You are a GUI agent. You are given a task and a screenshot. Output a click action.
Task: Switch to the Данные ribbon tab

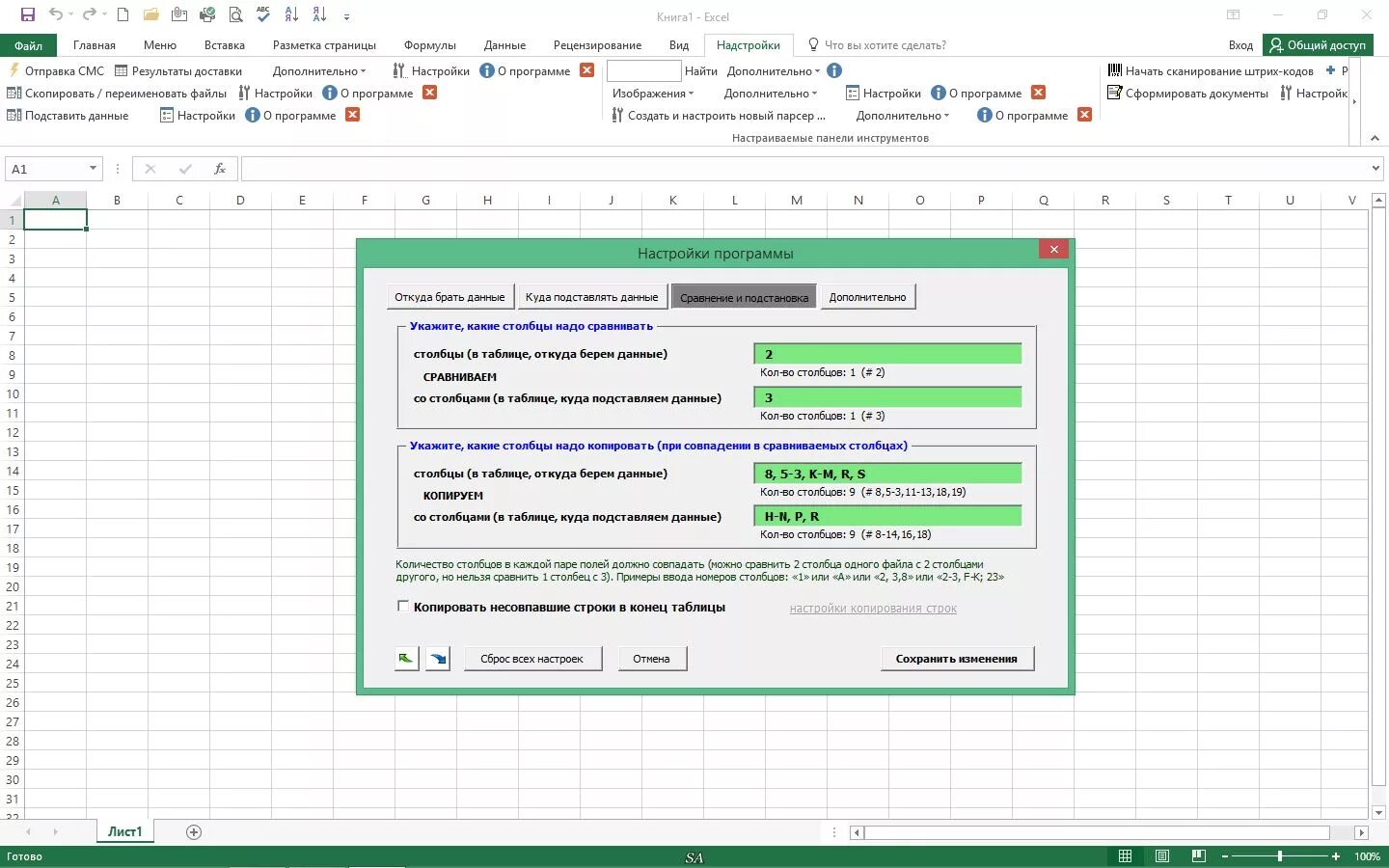click(x=505, y=44)
